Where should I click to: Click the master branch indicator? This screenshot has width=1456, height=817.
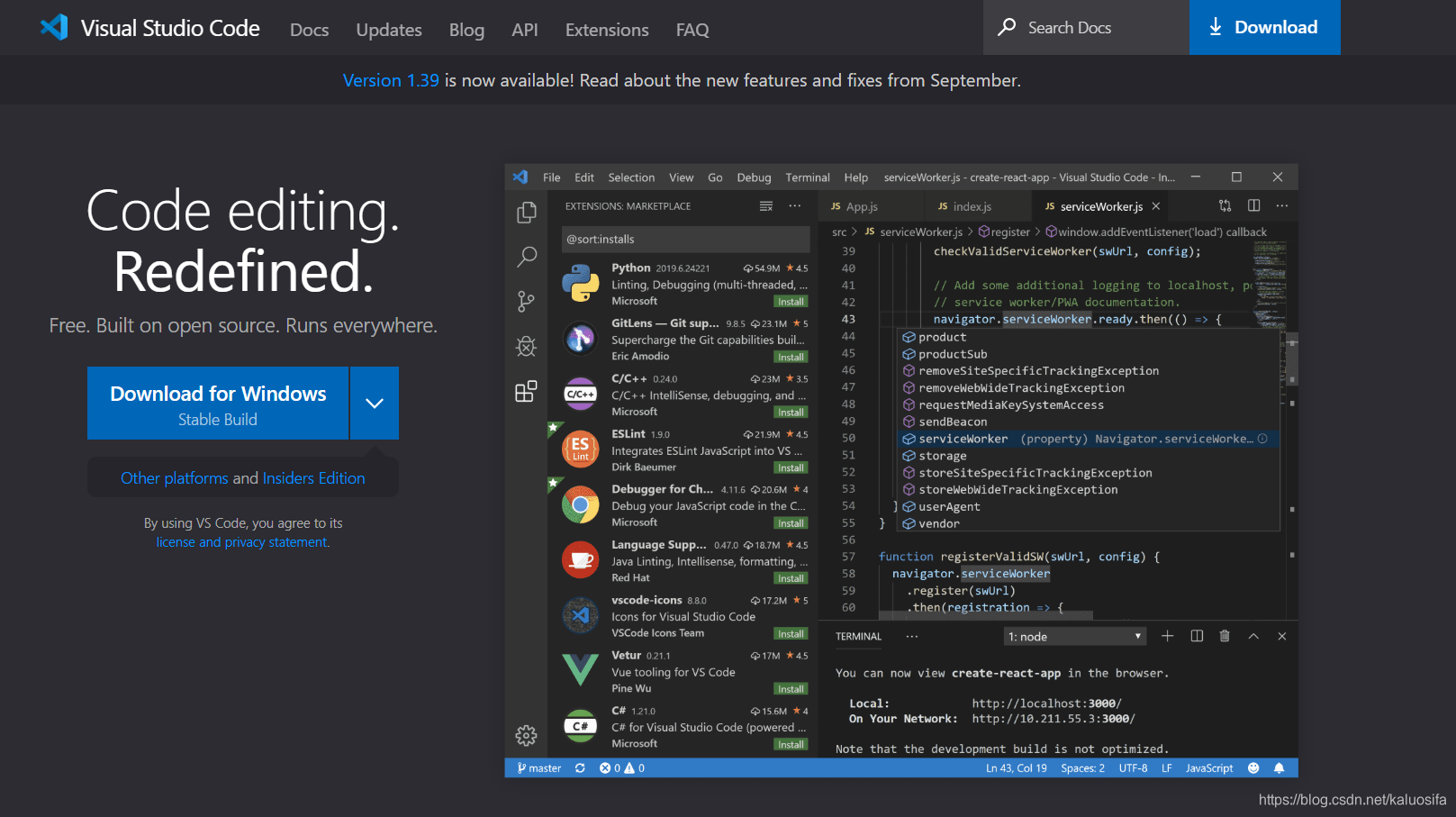pos(539,768)
